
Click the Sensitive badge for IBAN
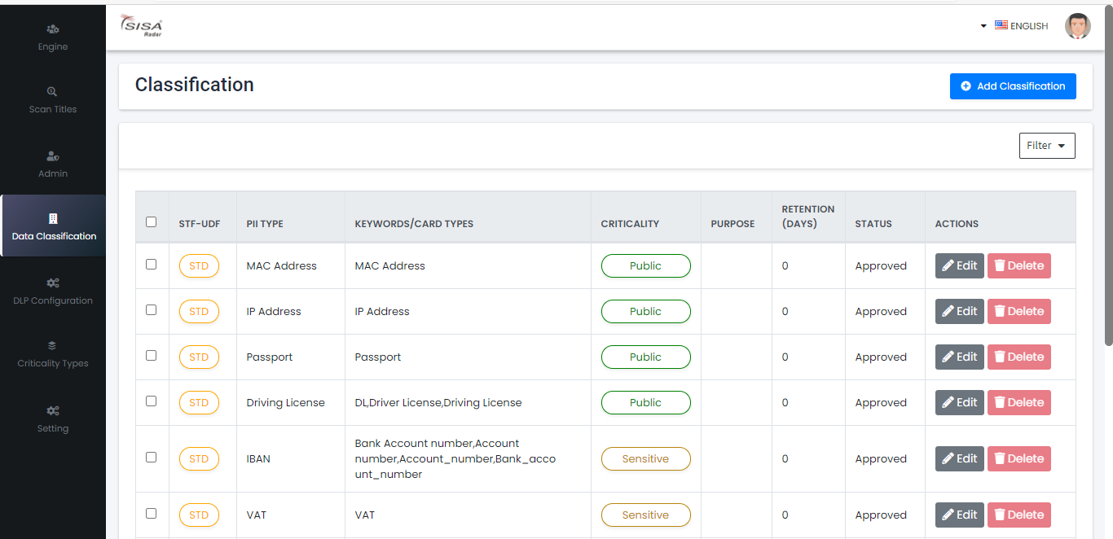645,459
